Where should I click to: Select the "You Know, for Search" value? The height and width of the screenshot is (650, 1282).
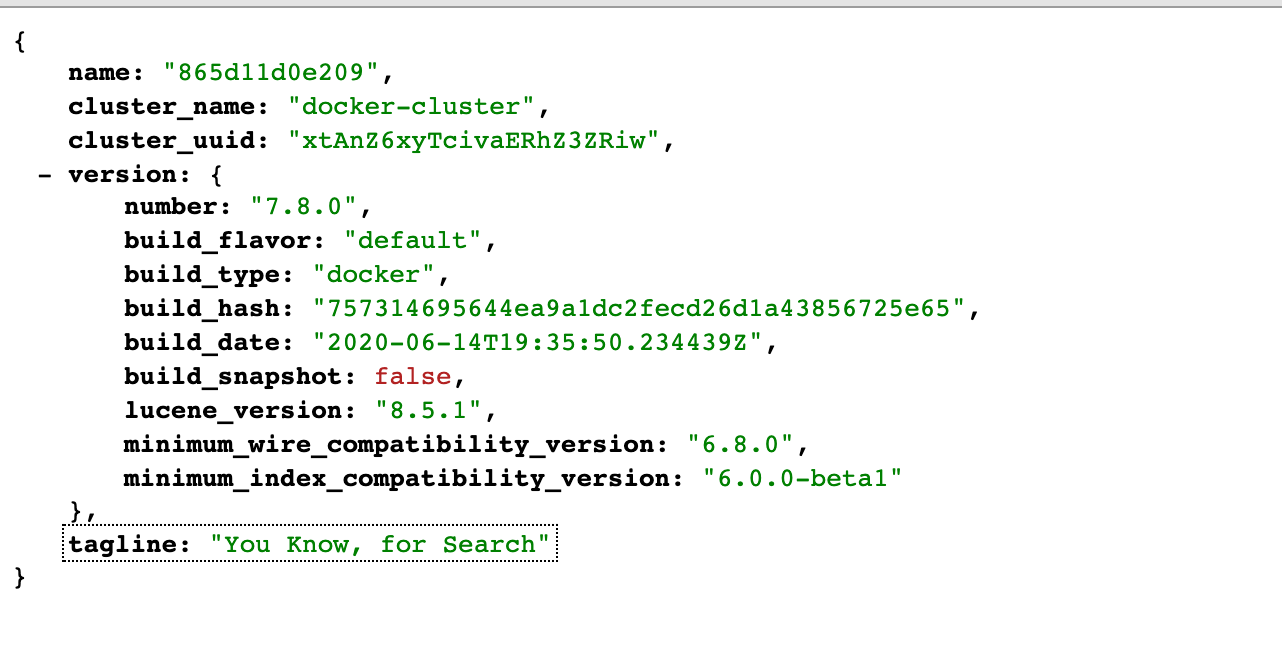(x=380, y=544)
